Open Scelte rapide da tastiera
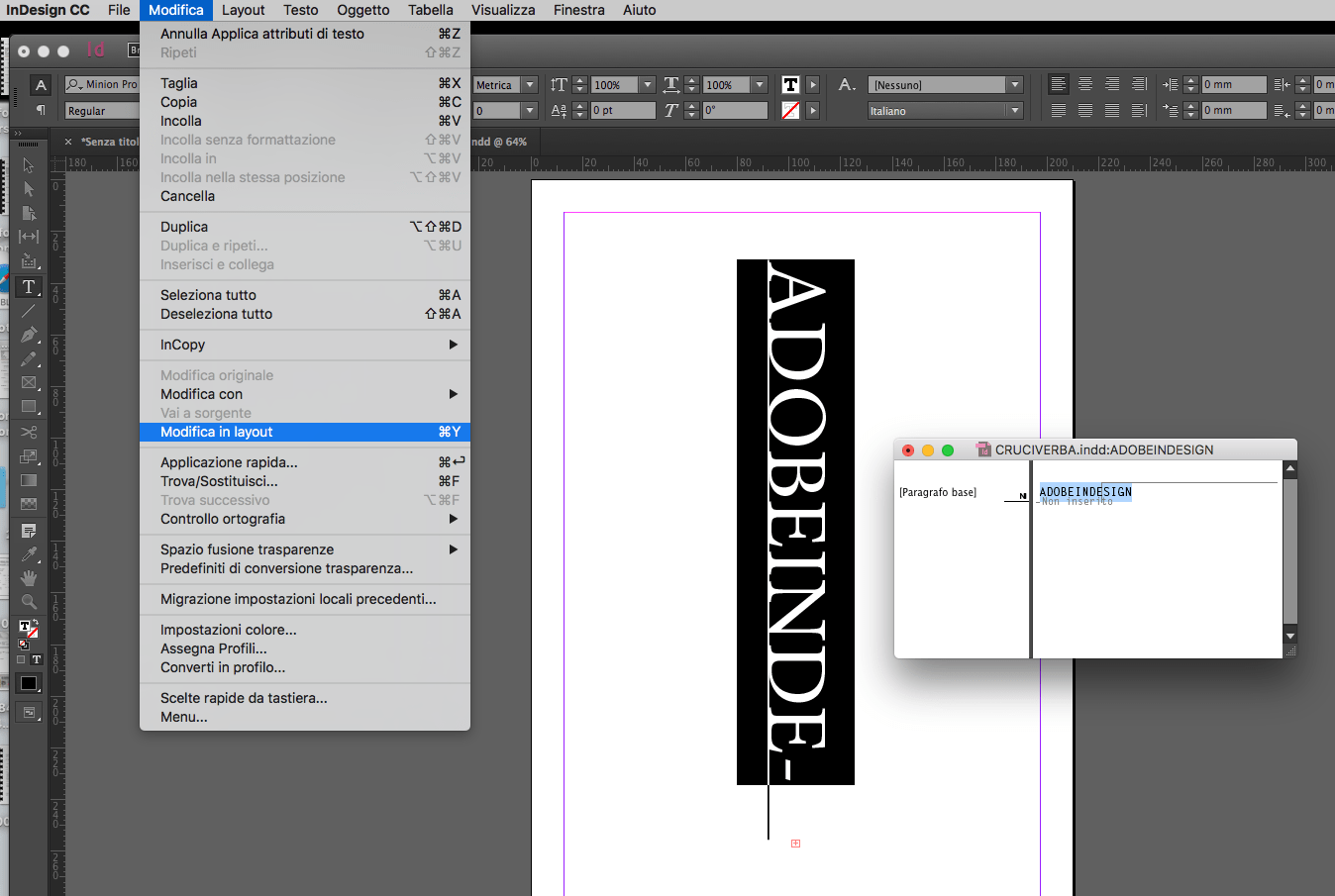1335x896 pixels. point(305,698)
